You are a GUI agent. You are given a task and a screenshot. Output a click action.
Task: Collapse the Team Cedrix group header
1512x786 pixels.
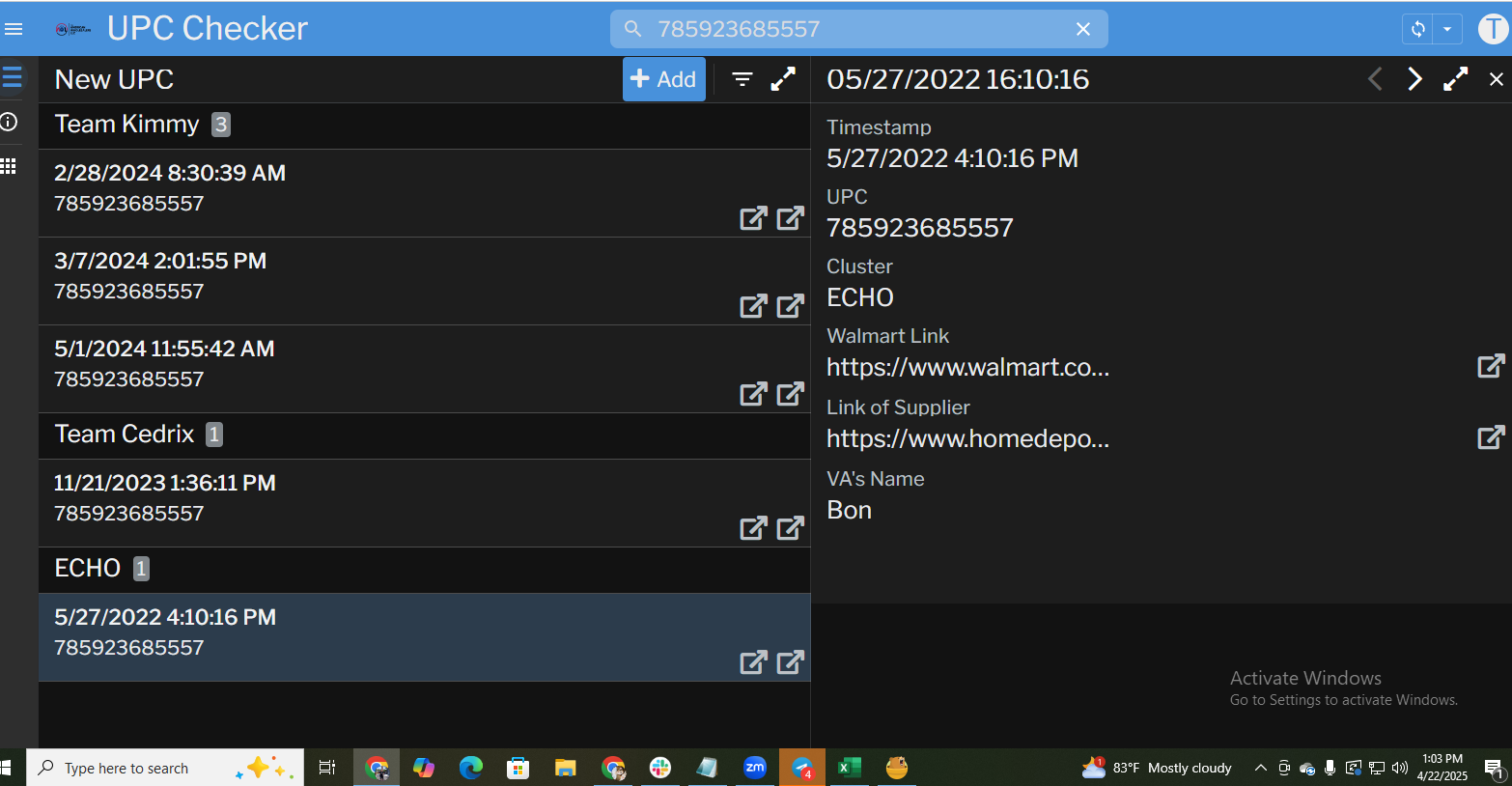(125, 435)
